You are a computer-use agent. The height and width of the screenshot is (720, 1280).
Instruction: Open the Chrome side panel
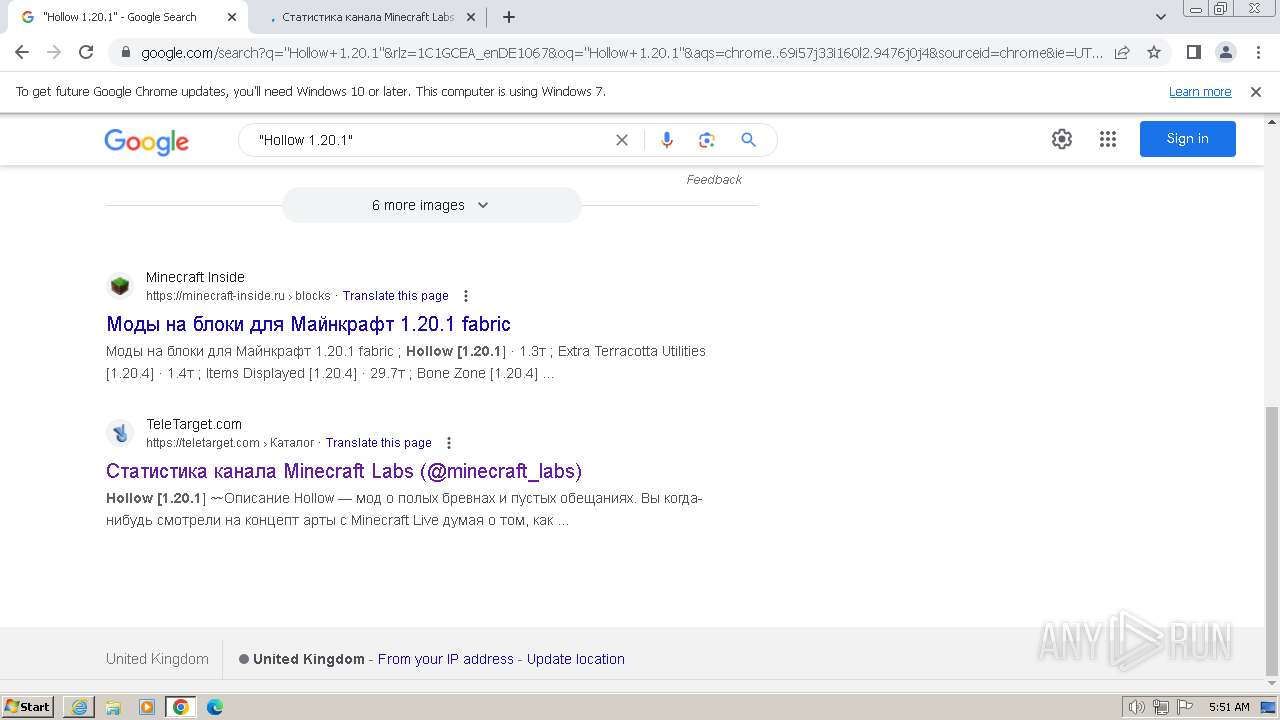(1193, 52)
